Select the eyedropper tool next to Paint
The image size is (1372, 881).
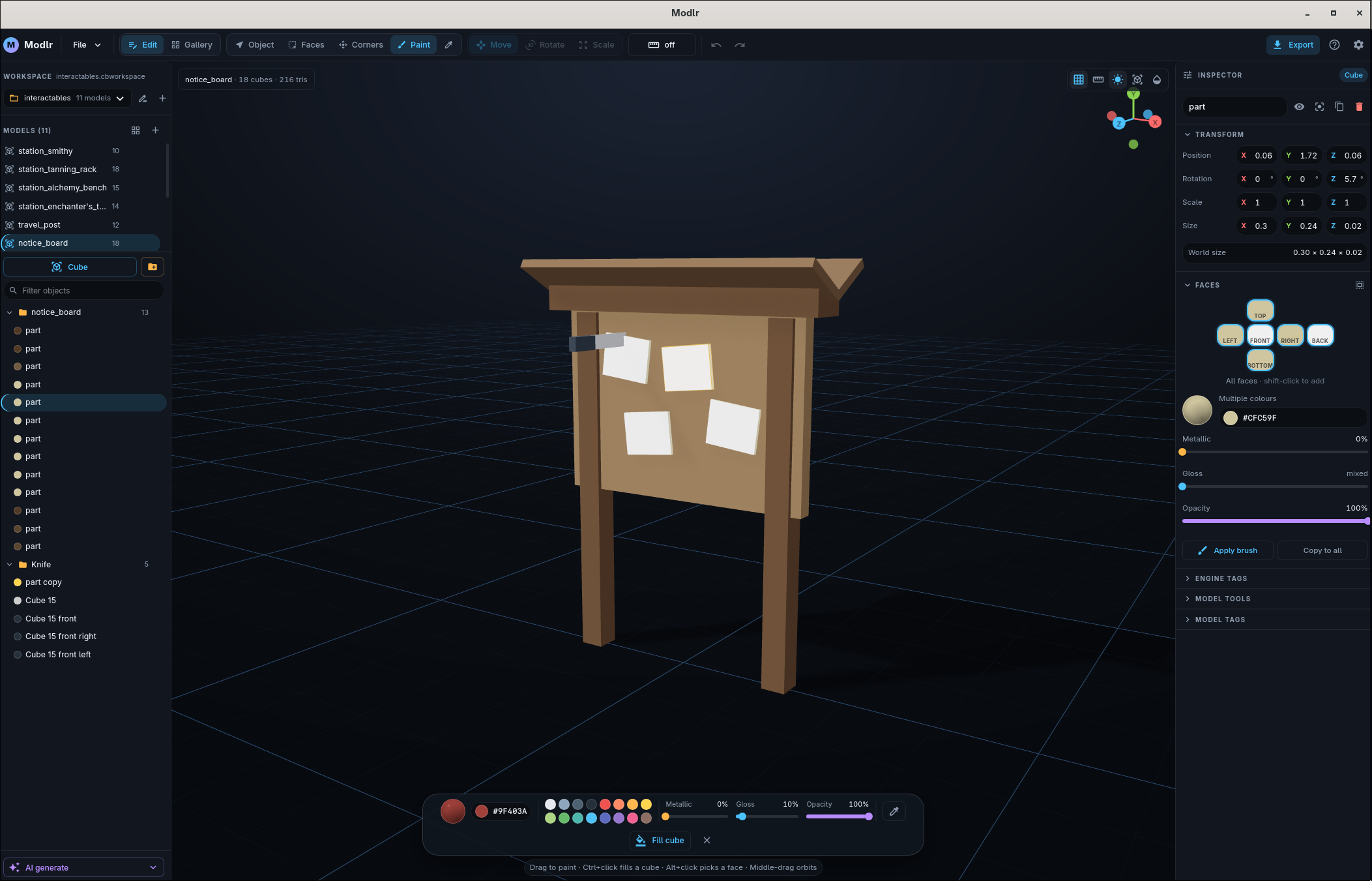(448, 45)
